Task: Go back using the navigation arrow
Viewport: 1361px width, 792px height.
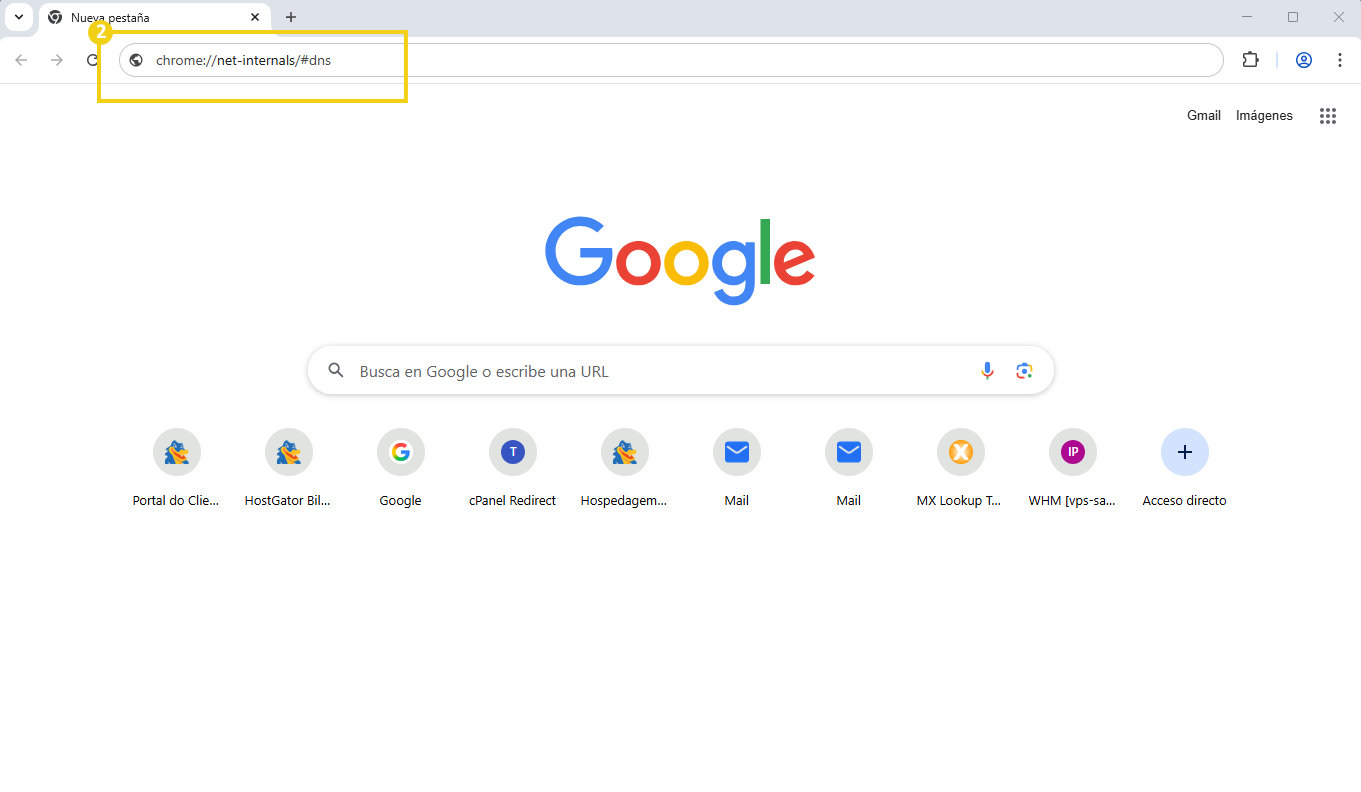Action: (x=21, y=60)
